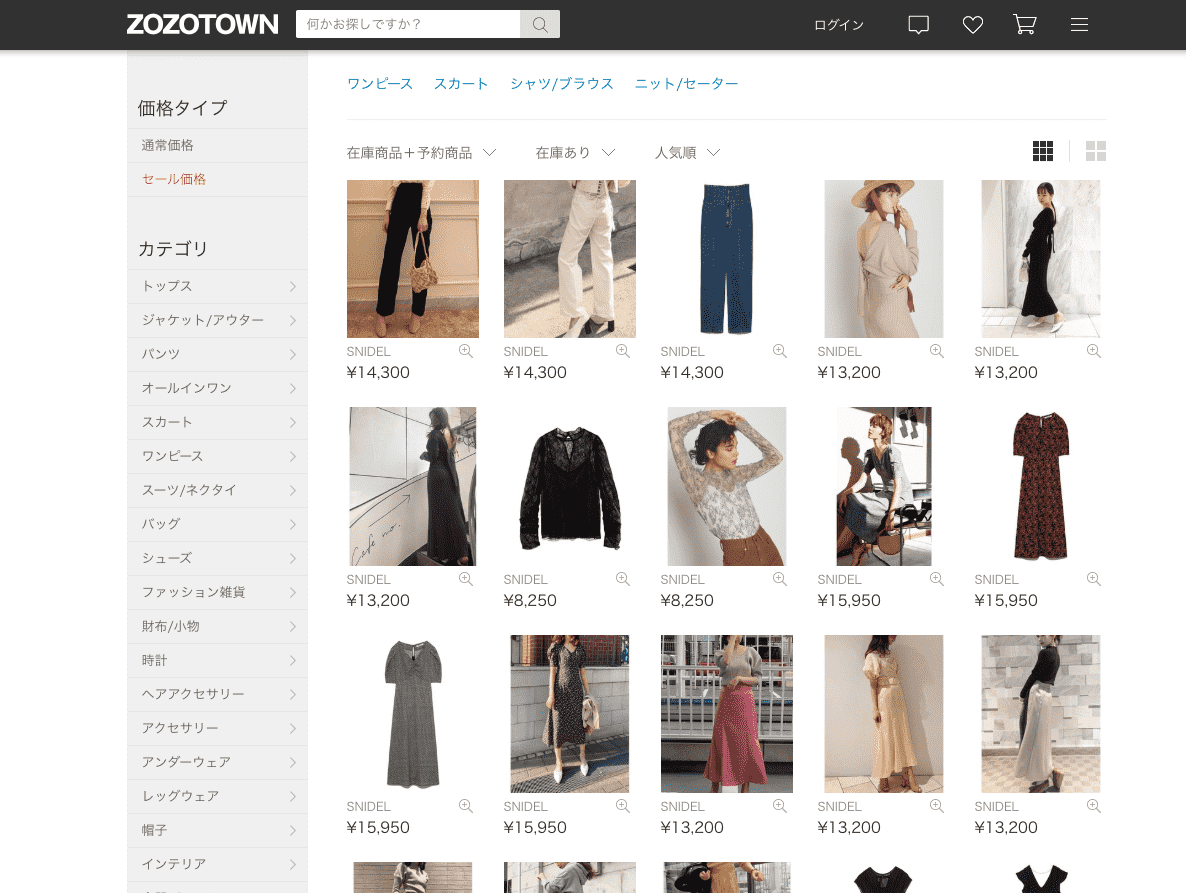Zoom icon on sheer lace top ¥8,250 with model

pos(780,579)
